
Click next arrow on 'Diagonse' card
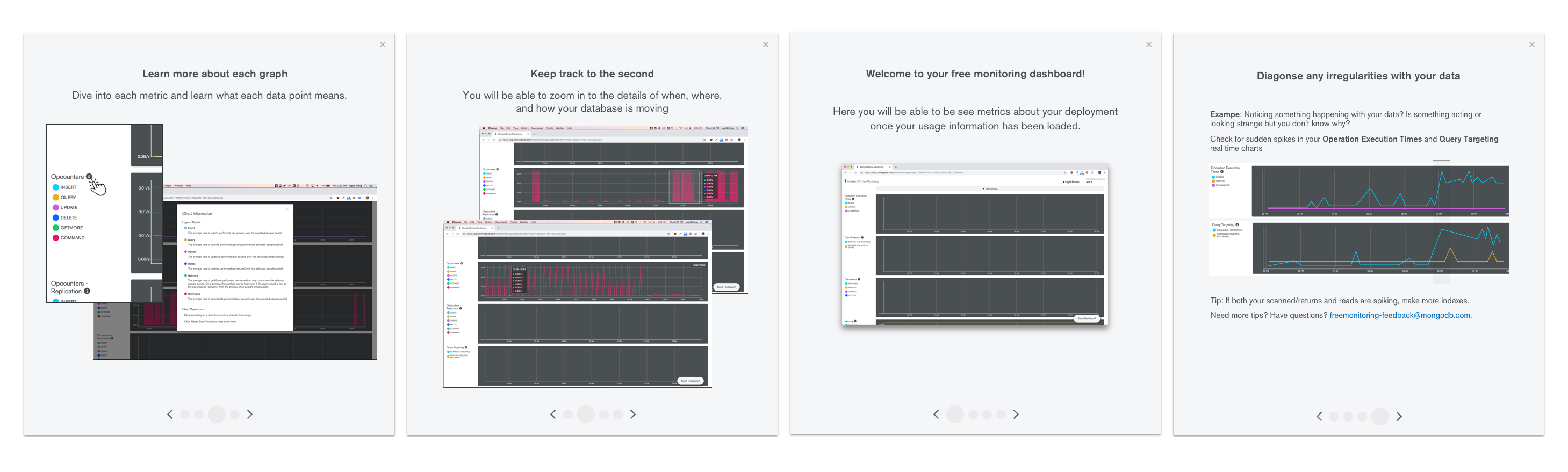tap(1399, 417)
